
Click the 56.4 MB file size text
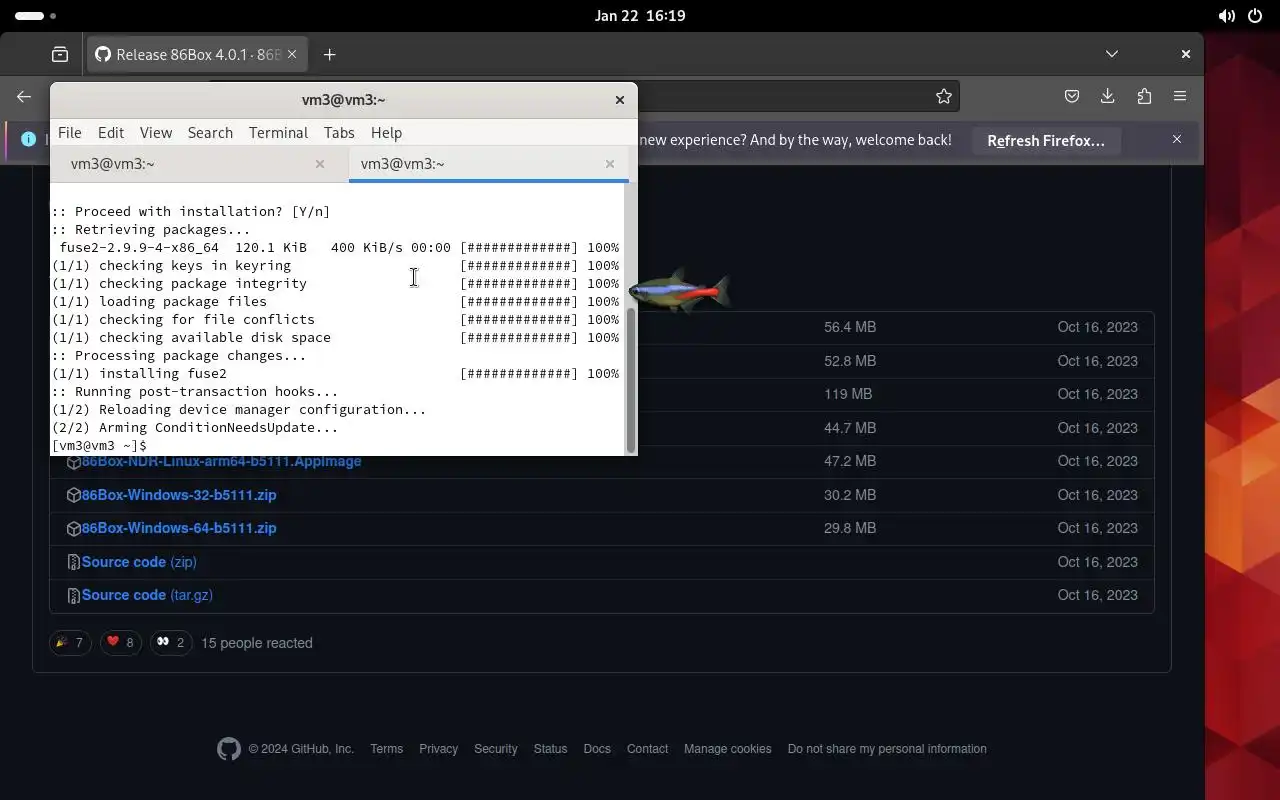coord(850,327)
